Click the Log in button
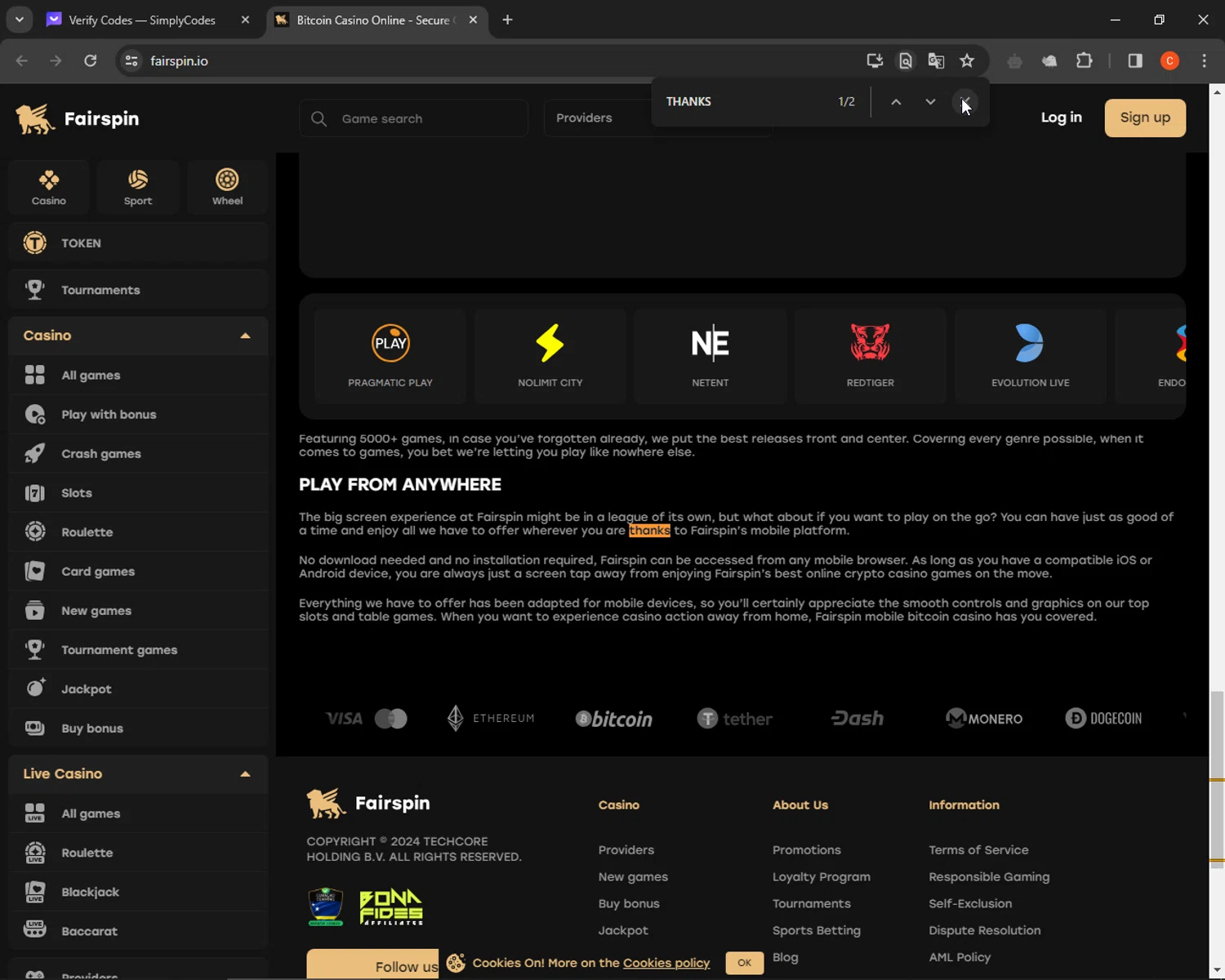This screenshot has width=1225, height=980. coord(1061,118)
